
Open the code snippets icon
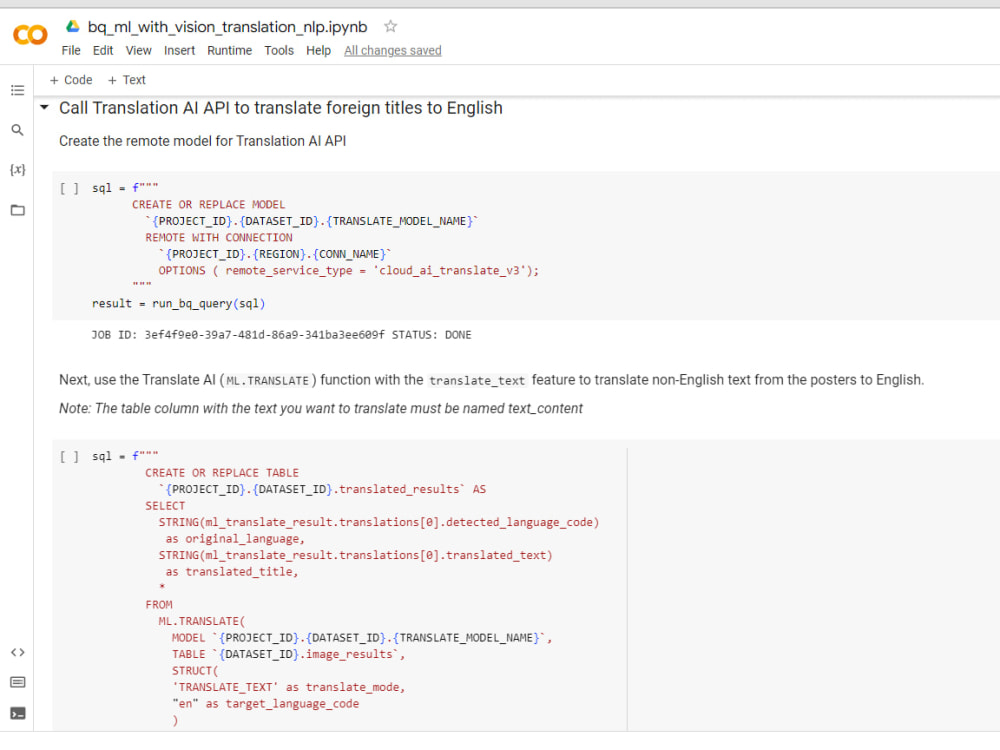click(x=17, y=652)
